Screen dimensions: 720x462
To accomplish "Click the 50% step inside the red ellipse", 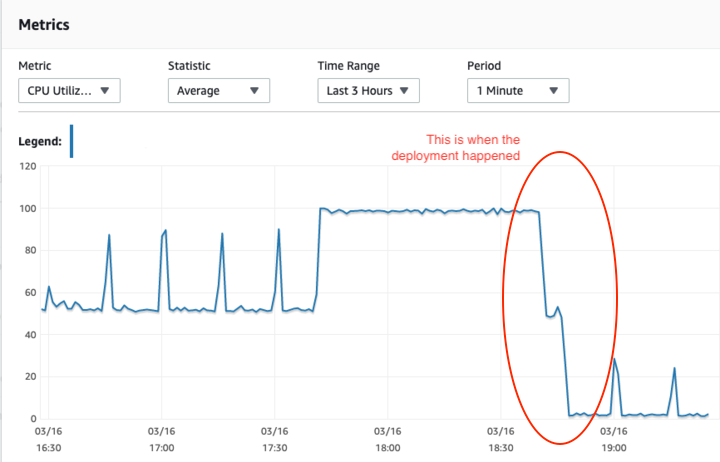I will tap(551, 315).
